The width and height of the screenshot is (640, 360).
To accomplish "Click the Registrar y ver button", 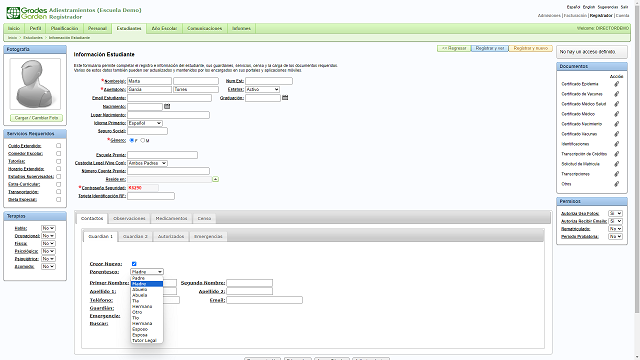I will 490,48.
